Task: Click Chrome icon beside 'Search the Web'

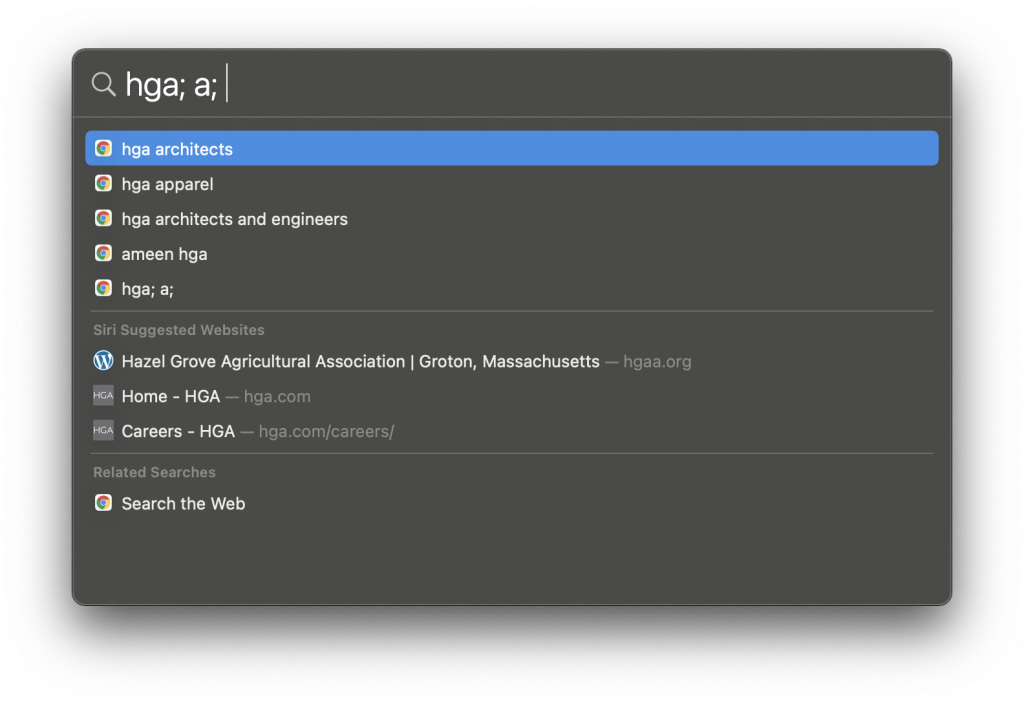Action: (x=103, y=503)
